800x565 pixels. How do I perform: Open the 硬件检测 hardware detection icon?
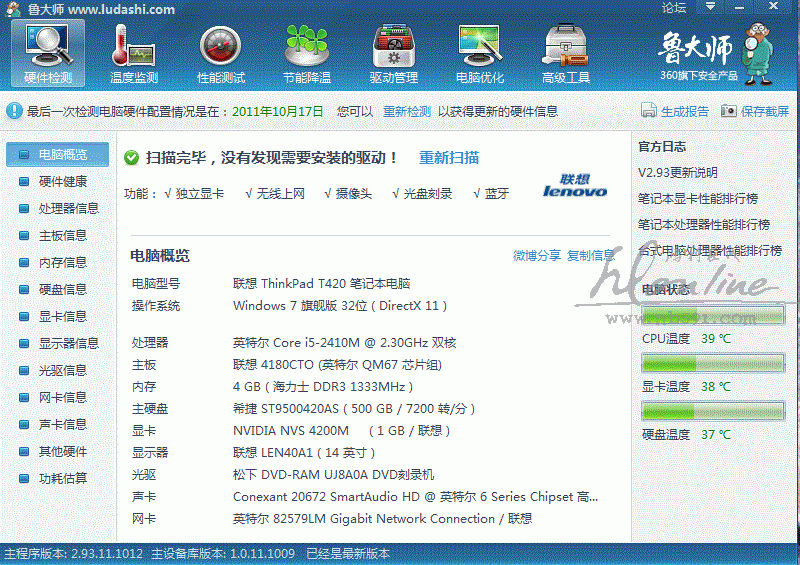pos(48,53)
